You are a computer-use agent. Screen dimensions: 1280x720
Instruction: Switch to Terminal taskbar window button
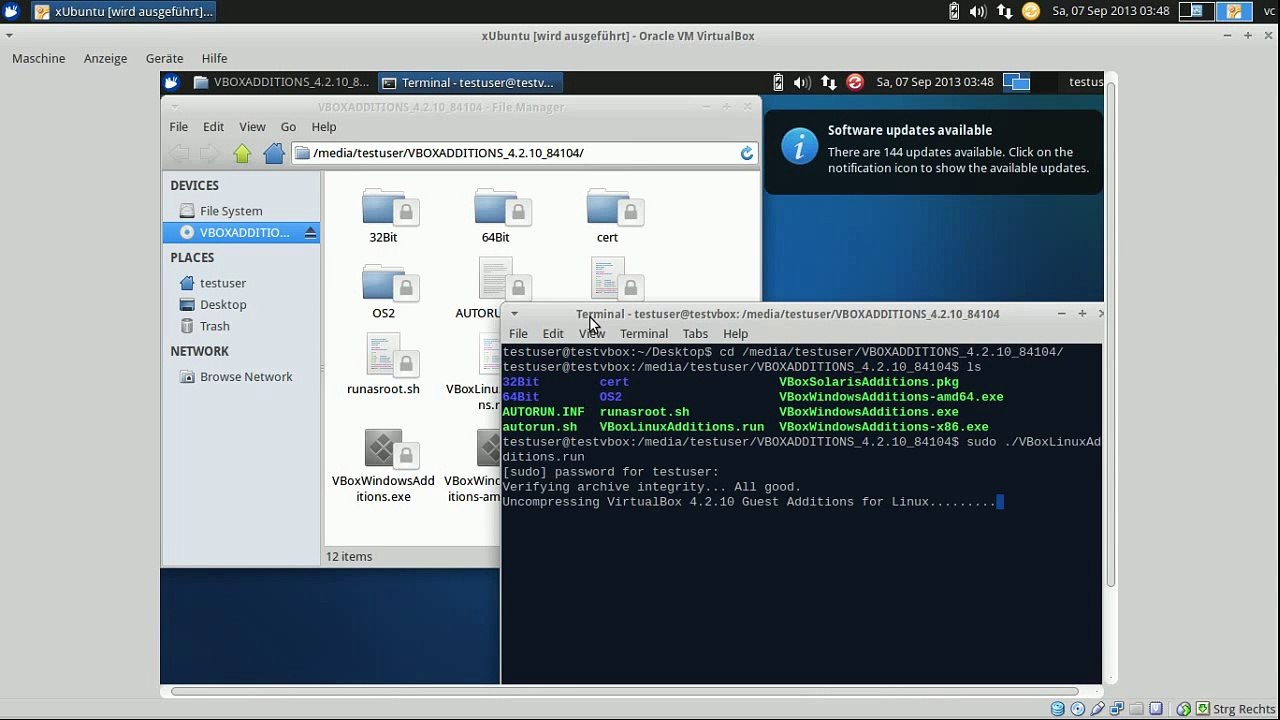[471, 82]
